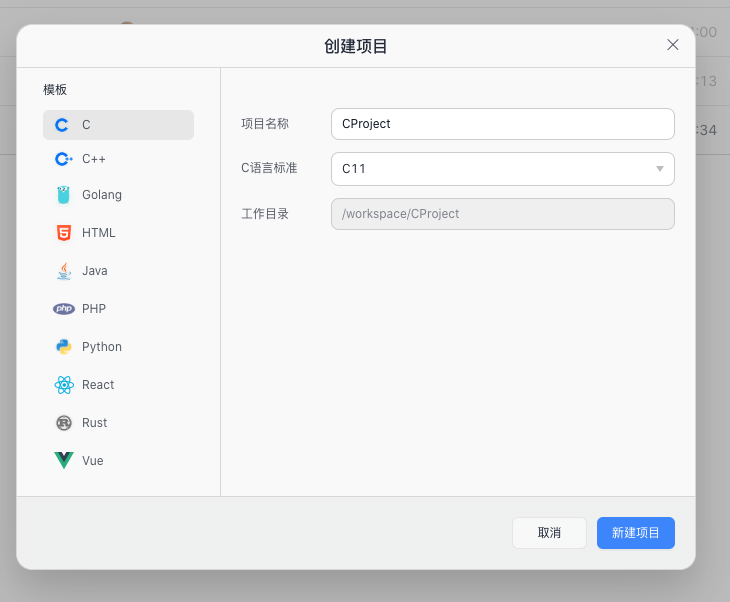Choose the Java coffee cup icon
The height and width of the screenshot is (602, 730).
point(64,271)
